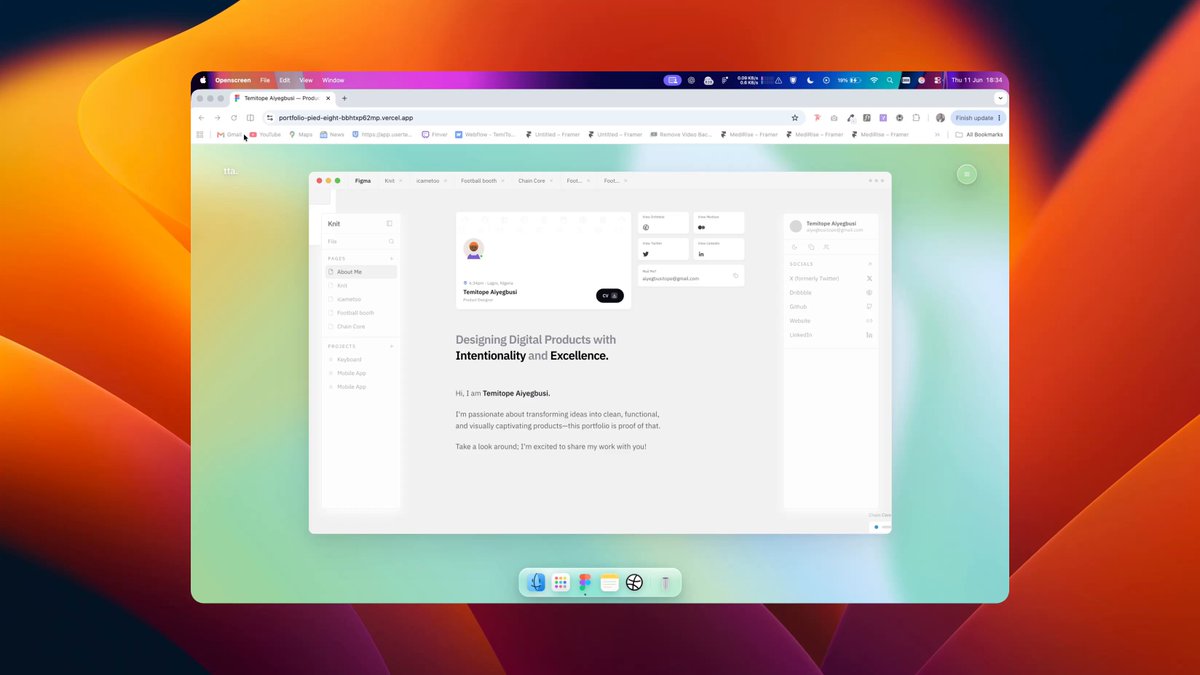Screen dimensions: 1200x675
Task: Click the View Medium card
Action: (x=719, y=224)
